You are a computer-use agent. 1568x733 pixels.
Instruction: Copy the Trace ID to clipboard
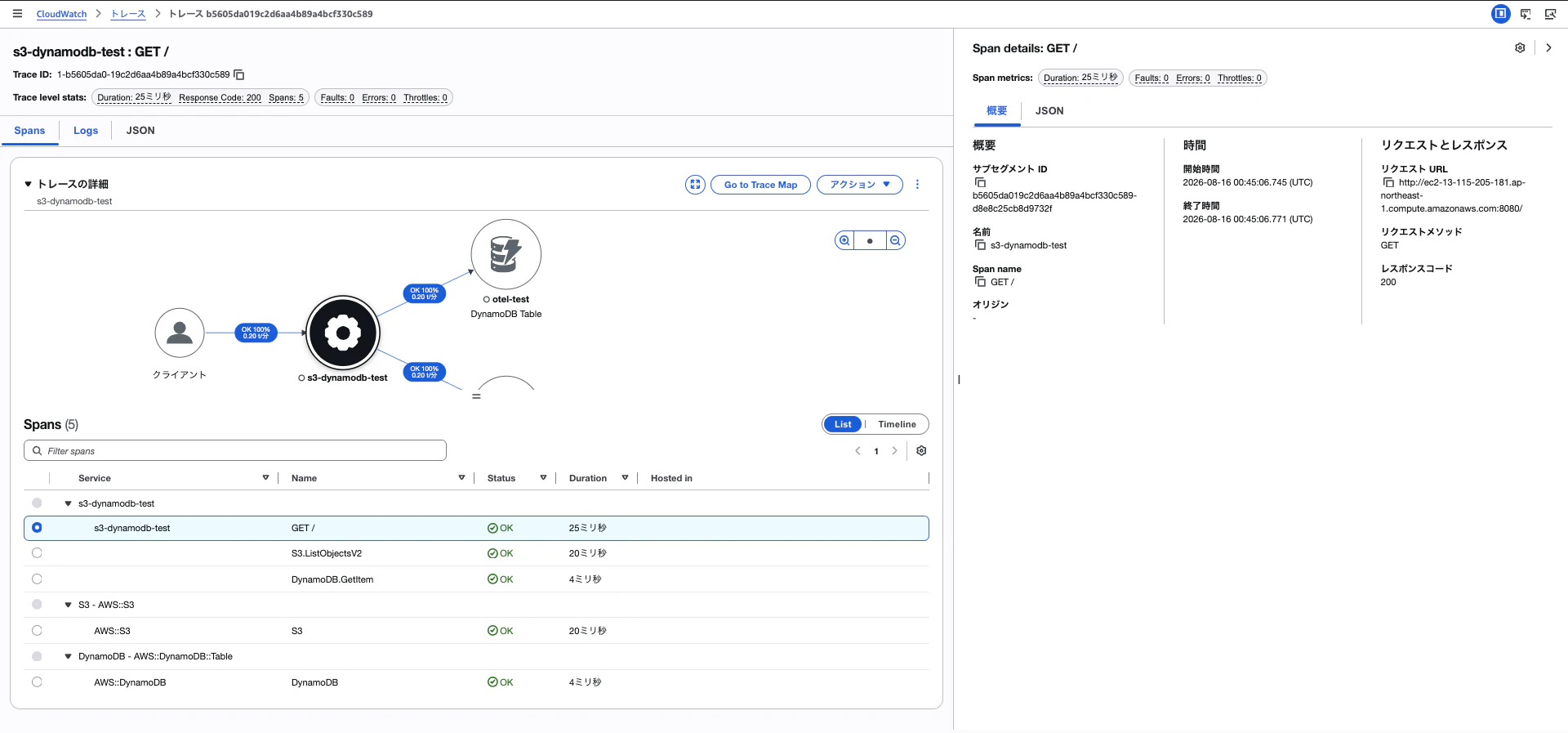pos(239,74)
